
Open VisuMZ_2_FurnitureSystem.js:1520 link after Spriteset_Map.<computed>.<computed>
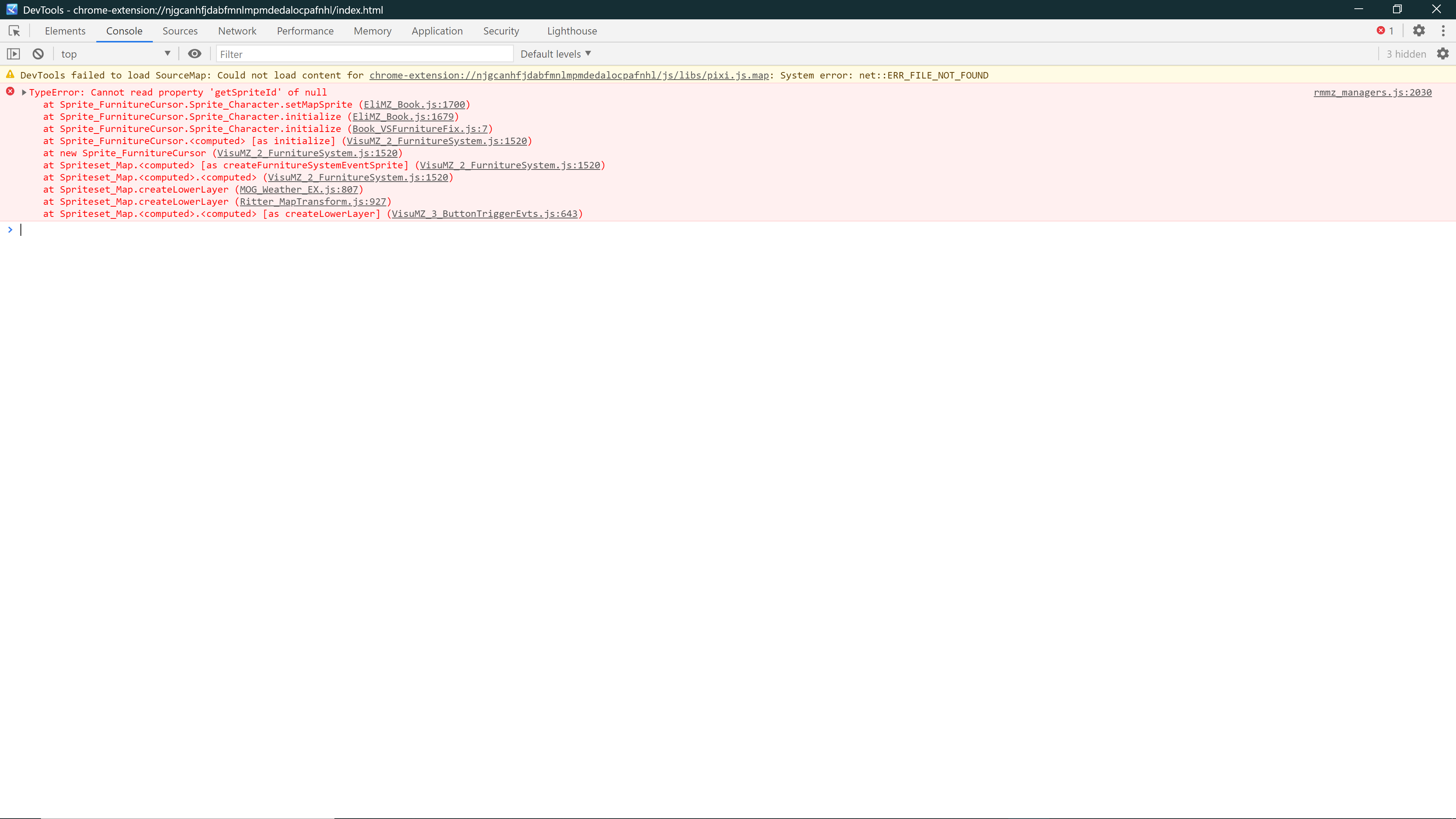[358, 177]
